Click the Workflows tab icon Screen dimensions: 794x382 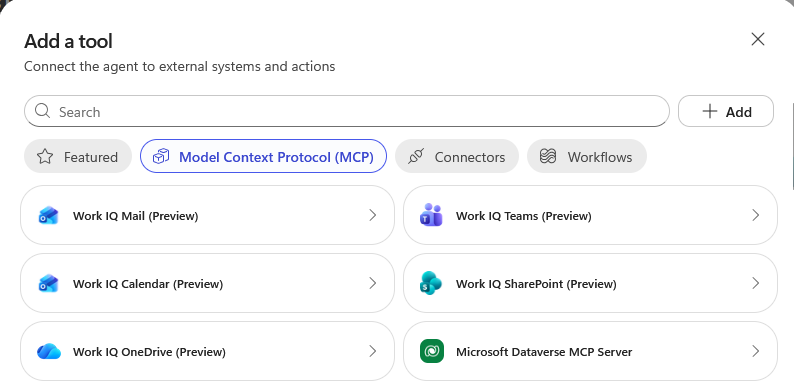coord(548,157)
